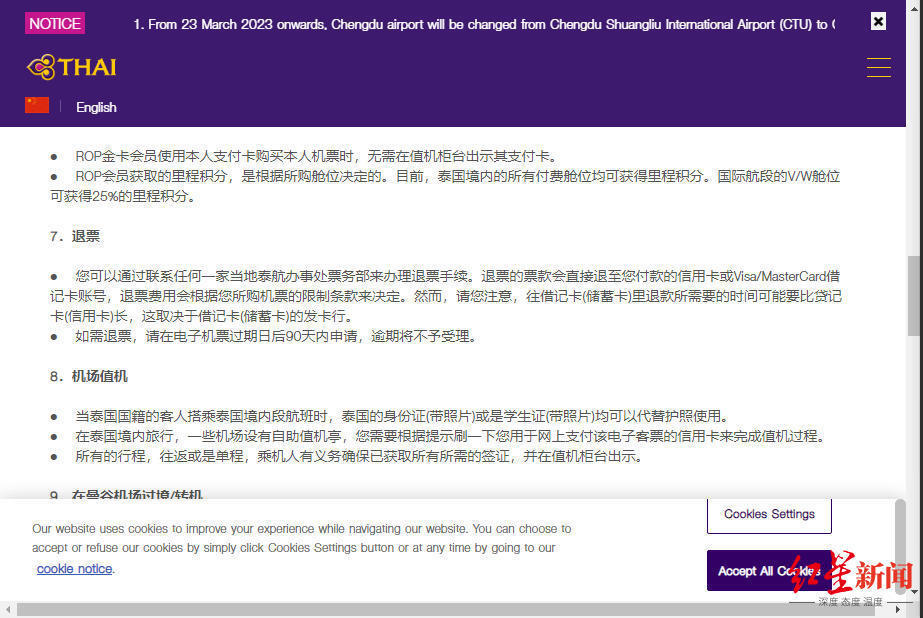The height and width of the screenshot is (618, 923).
Task: Close the notice banner
Action: pyautogui.click(x=878, y=22)
